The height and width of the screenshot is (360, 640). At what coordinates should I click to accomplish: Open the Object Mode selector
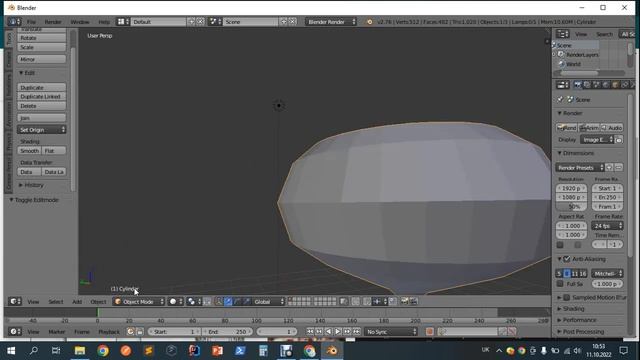click(x=139, y=302)
